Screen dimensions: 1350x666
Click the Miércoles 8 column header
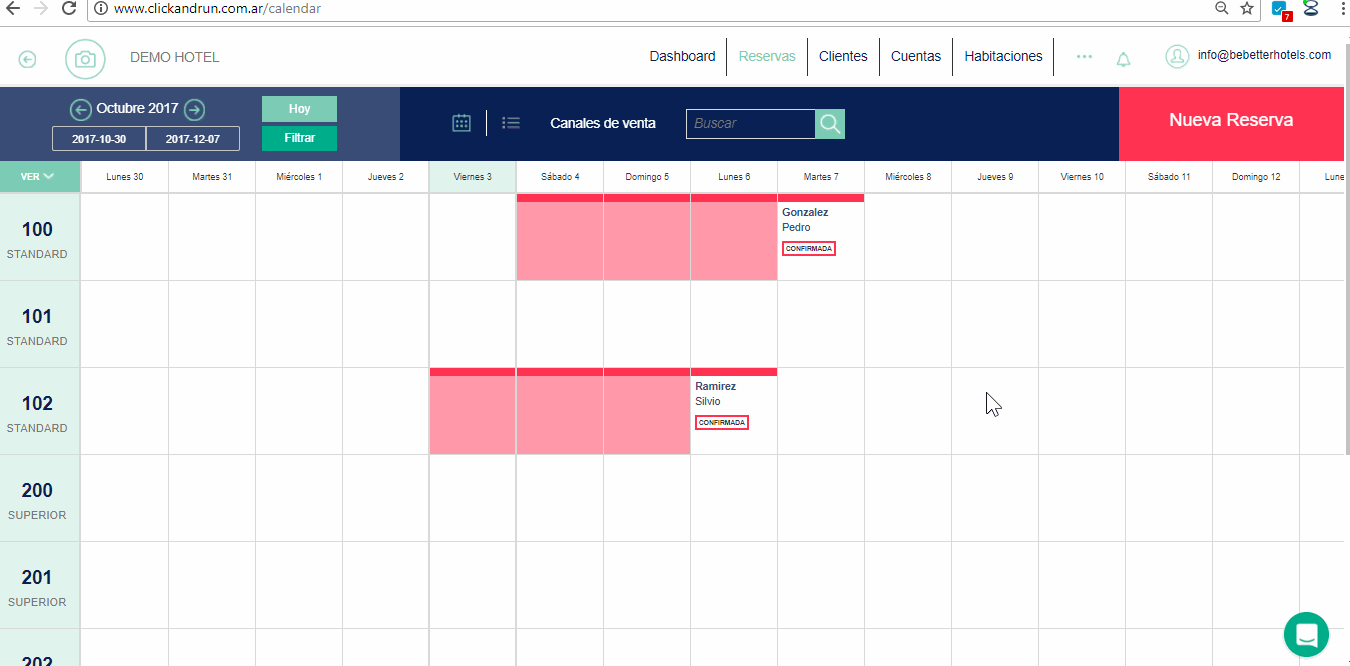pyautogui.click(x=908, y=177)
